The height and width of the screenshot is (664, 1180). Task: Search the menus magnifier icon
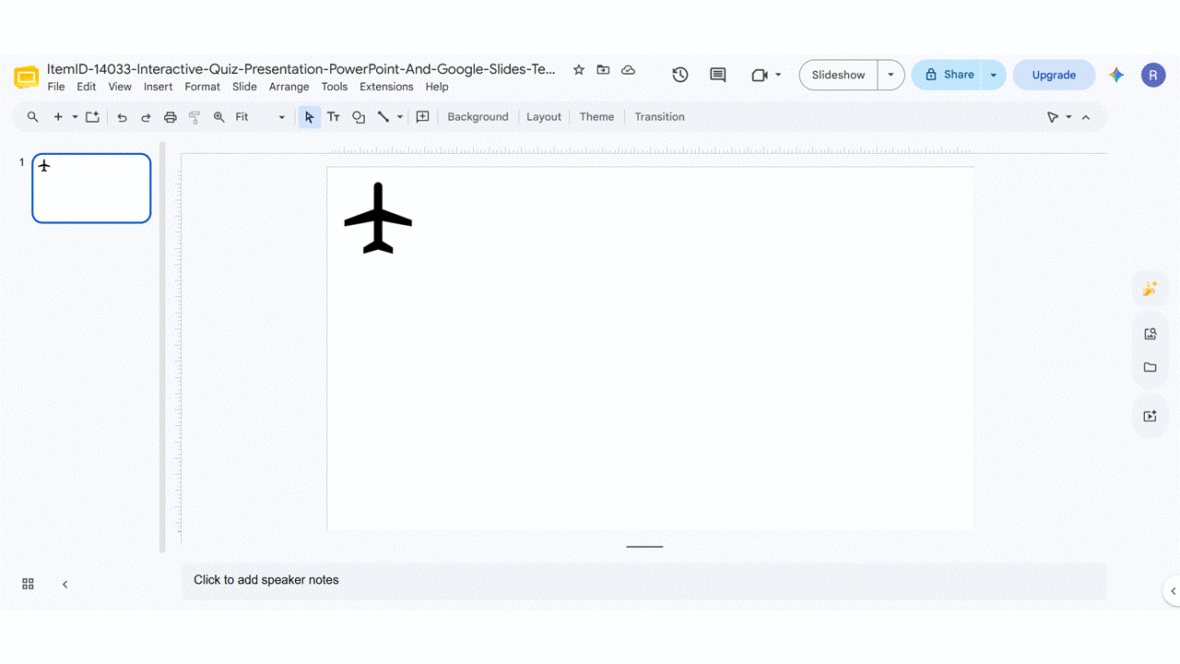tap(32, 117)
